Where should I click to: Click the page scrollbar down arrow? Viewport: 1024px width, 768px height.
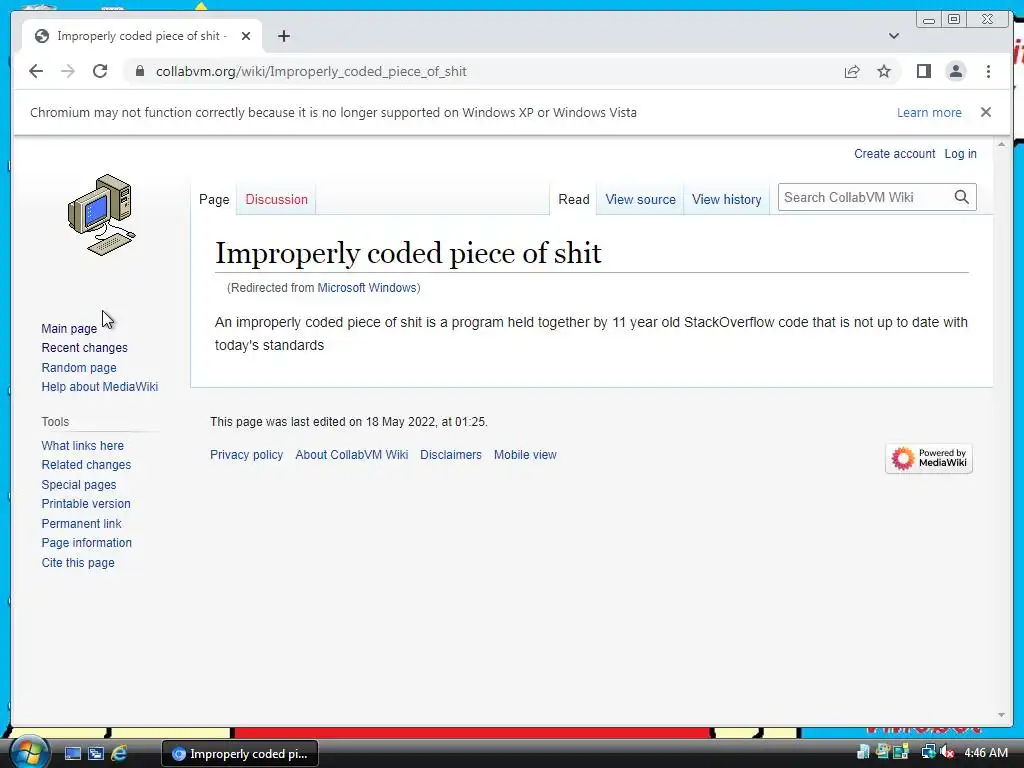1001,715
